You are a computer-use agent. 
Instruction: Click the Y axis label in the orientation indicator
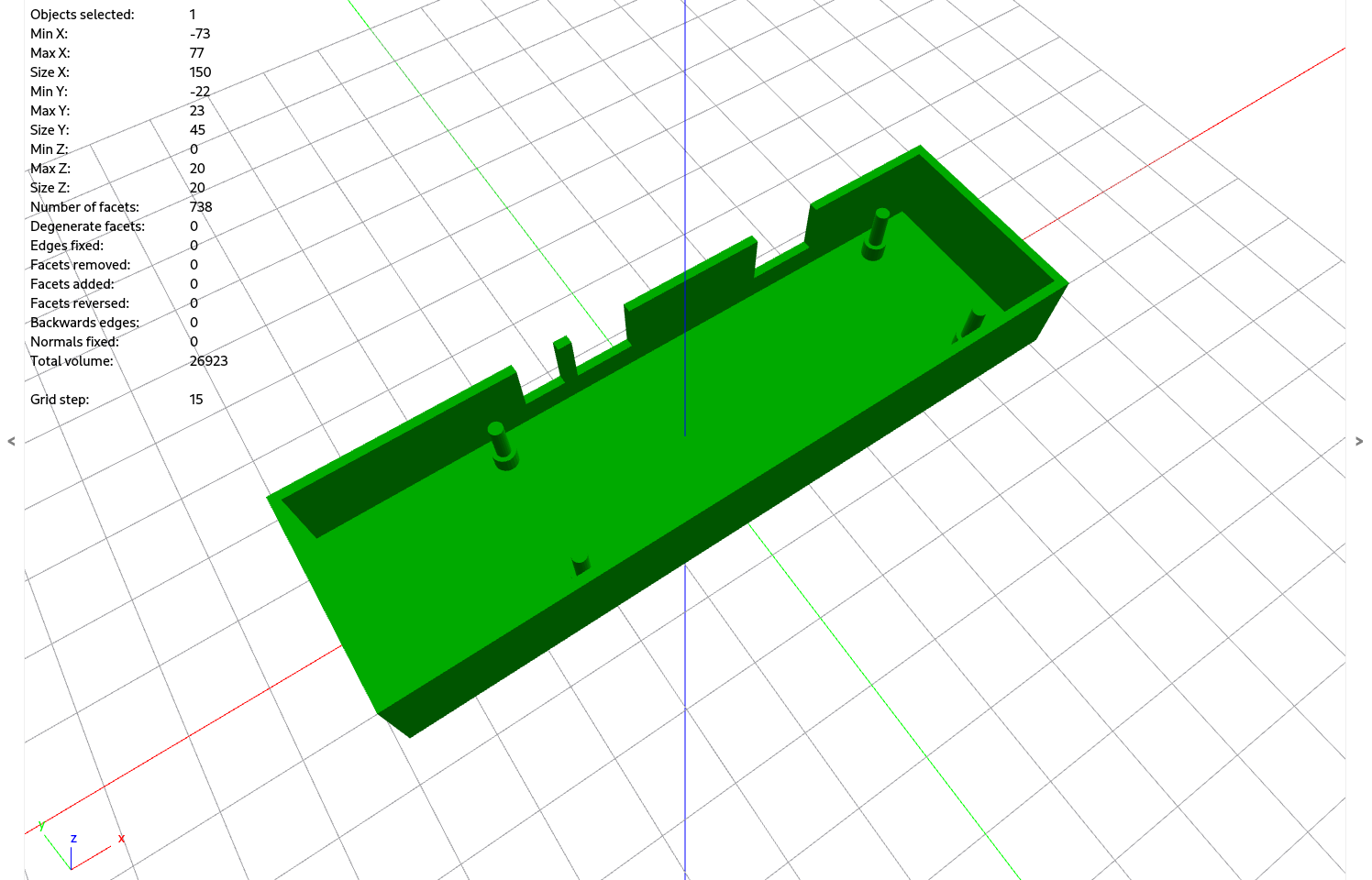[x=41, y=826]
